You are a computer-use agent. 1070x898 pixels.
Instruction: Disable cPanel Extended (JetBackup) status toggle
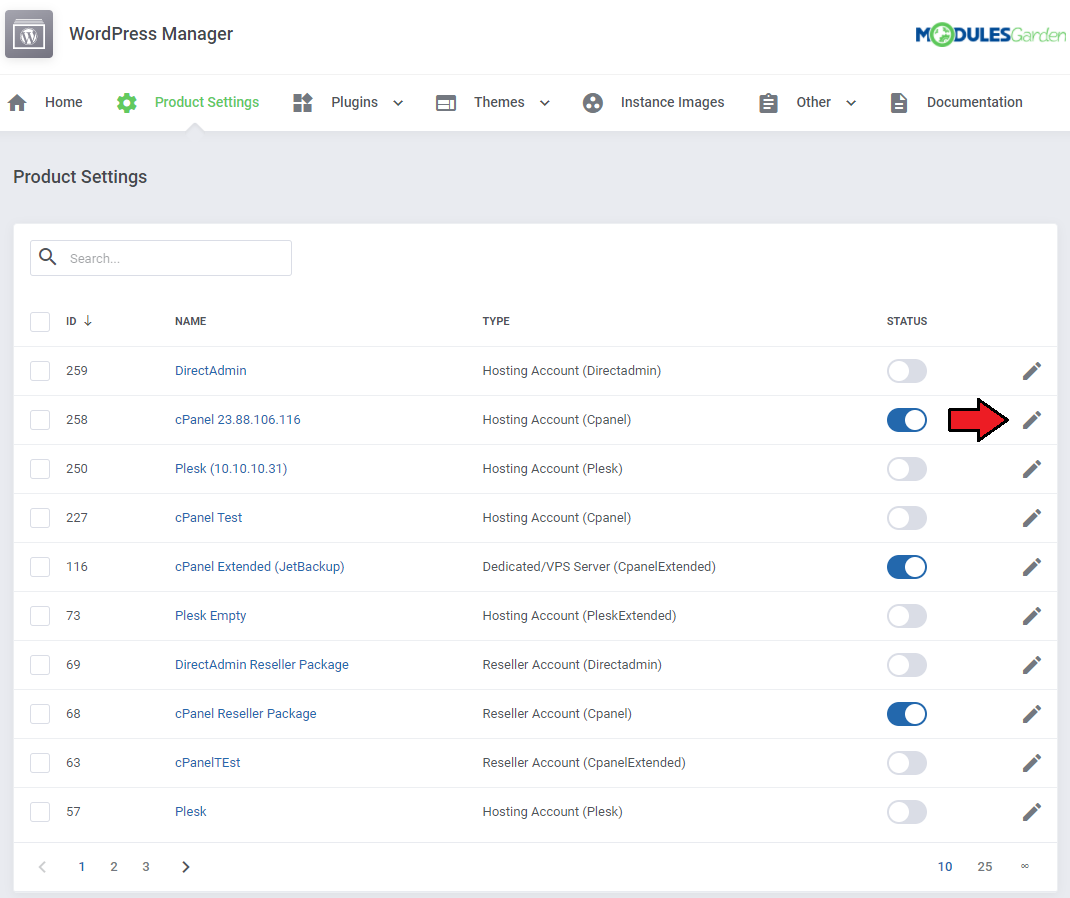tap(906, 566)
